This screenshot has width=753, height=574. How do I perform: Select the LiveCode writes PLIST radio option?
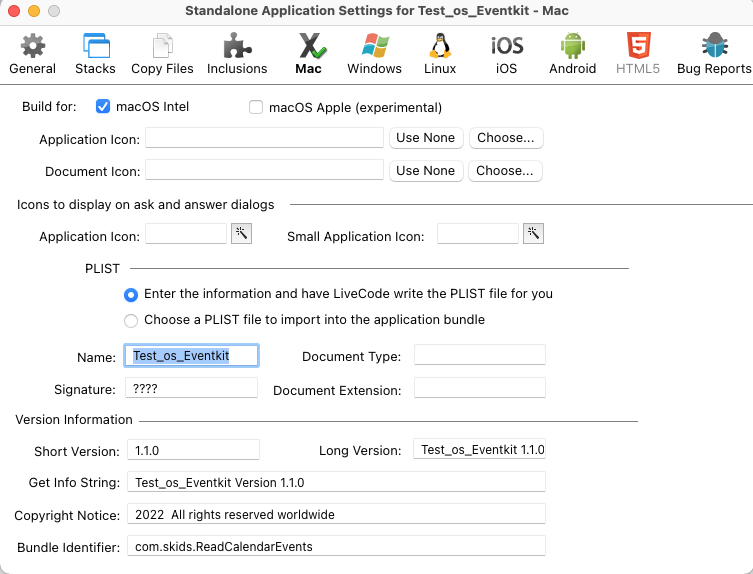click(131, 295)
